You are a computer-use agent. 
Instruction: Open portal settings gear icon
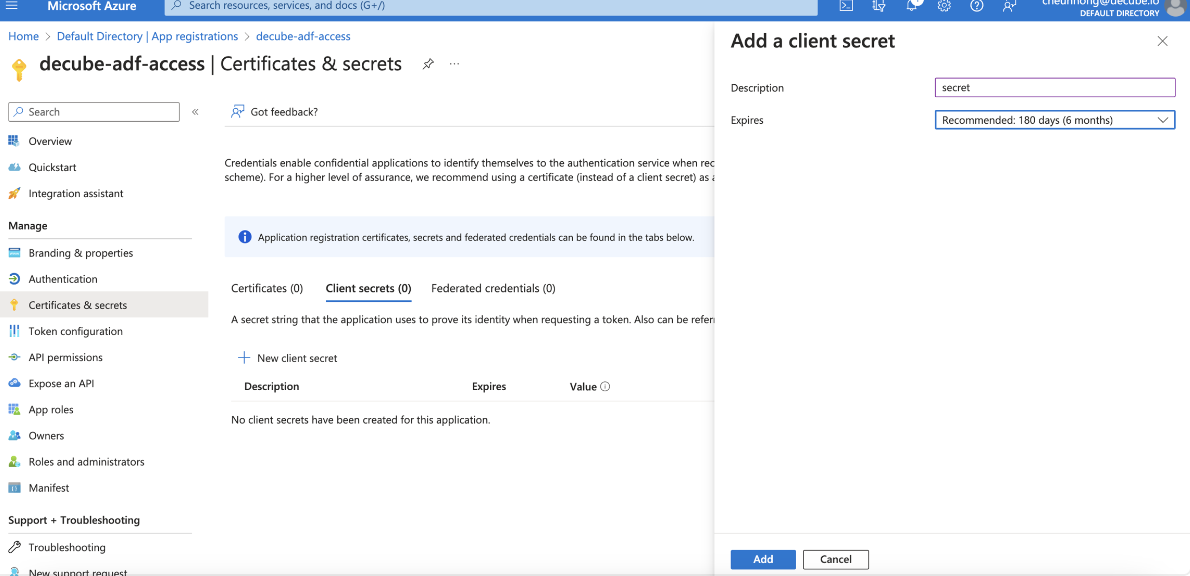coord(944,6)
